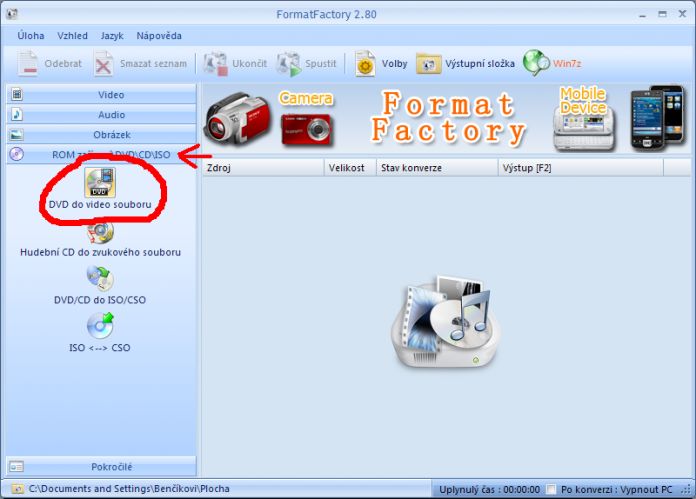
Task: Click the Smazat seznam red X icon
Action: tap(103, 64)
